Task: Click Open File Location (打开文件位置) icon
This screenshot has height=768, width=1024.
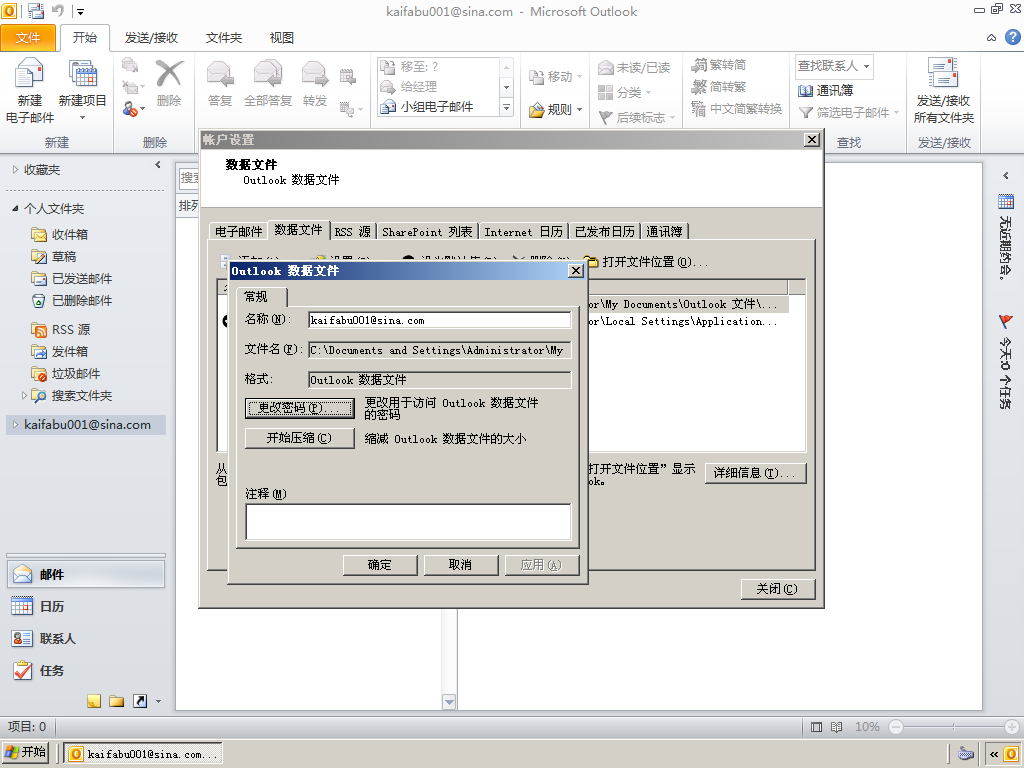Action: coord(591,262)
